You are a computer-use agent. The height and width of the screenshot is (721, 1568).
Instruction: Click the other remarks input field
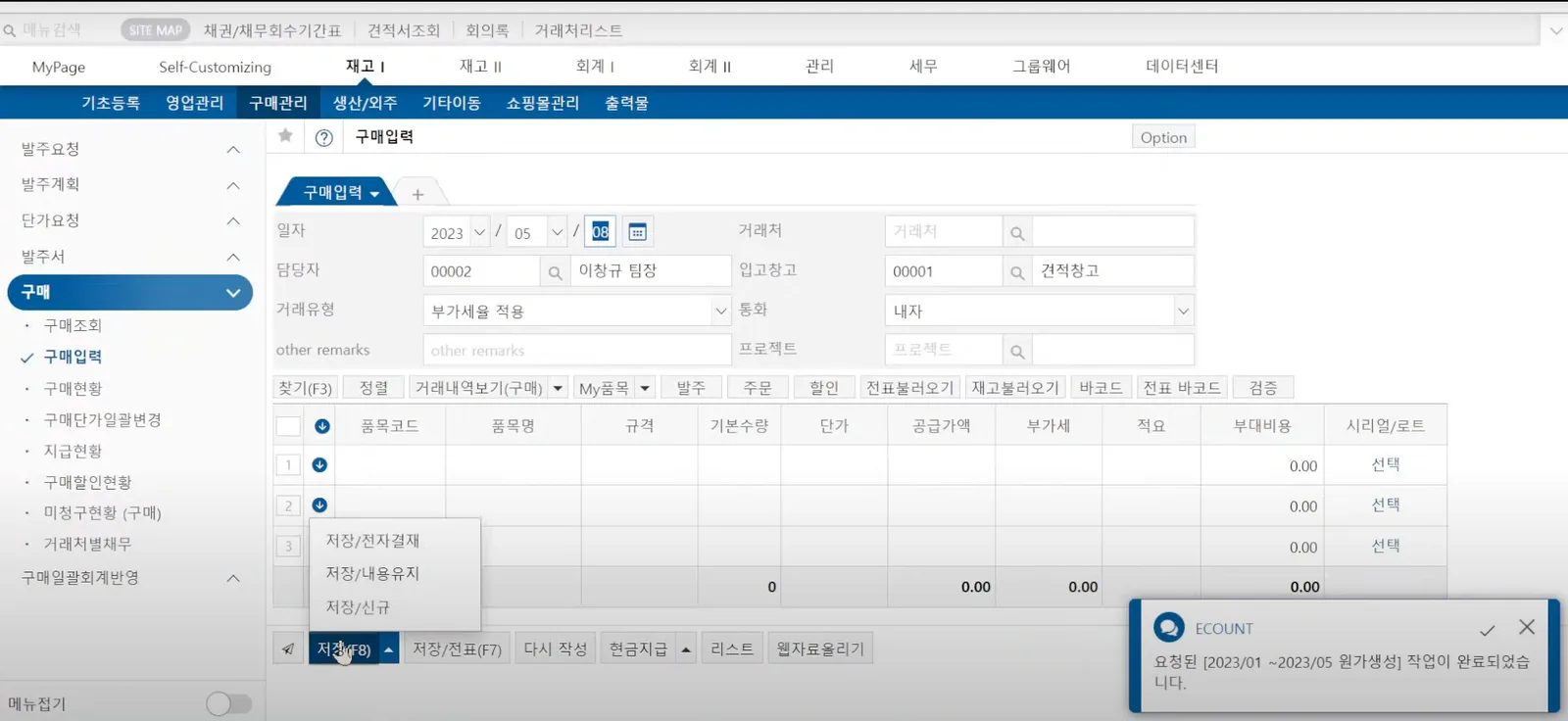tap(577, 350)
